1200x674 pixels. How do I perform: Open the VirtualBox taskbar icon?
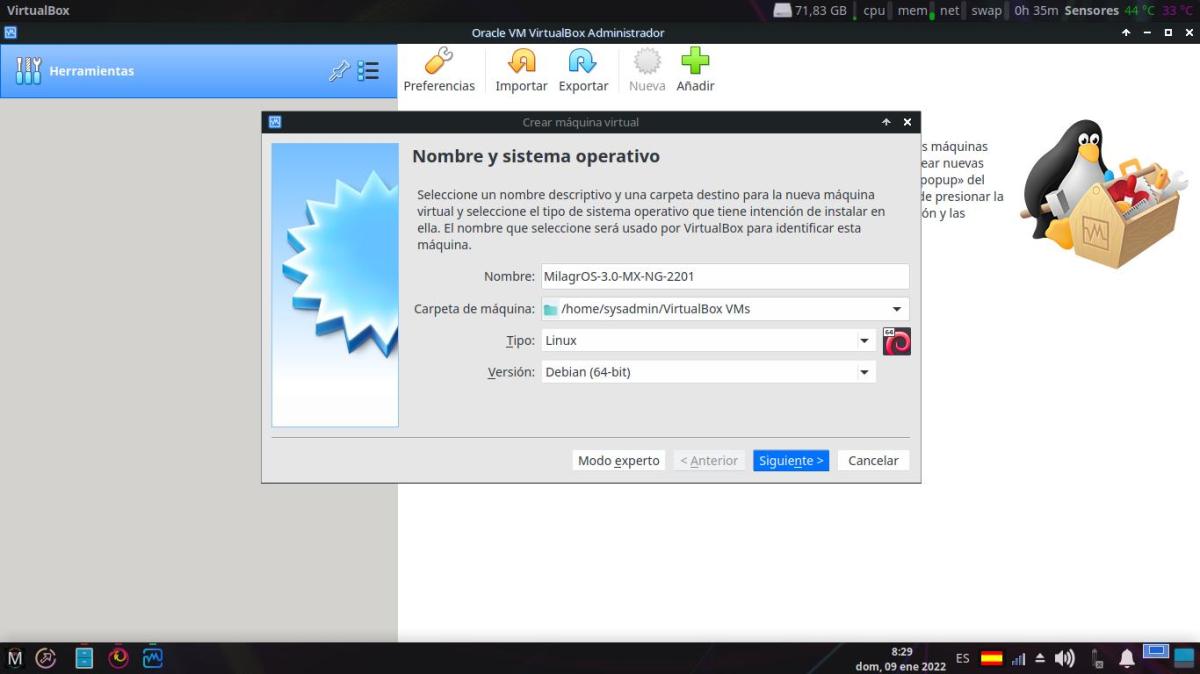click(x=153, y=657)
